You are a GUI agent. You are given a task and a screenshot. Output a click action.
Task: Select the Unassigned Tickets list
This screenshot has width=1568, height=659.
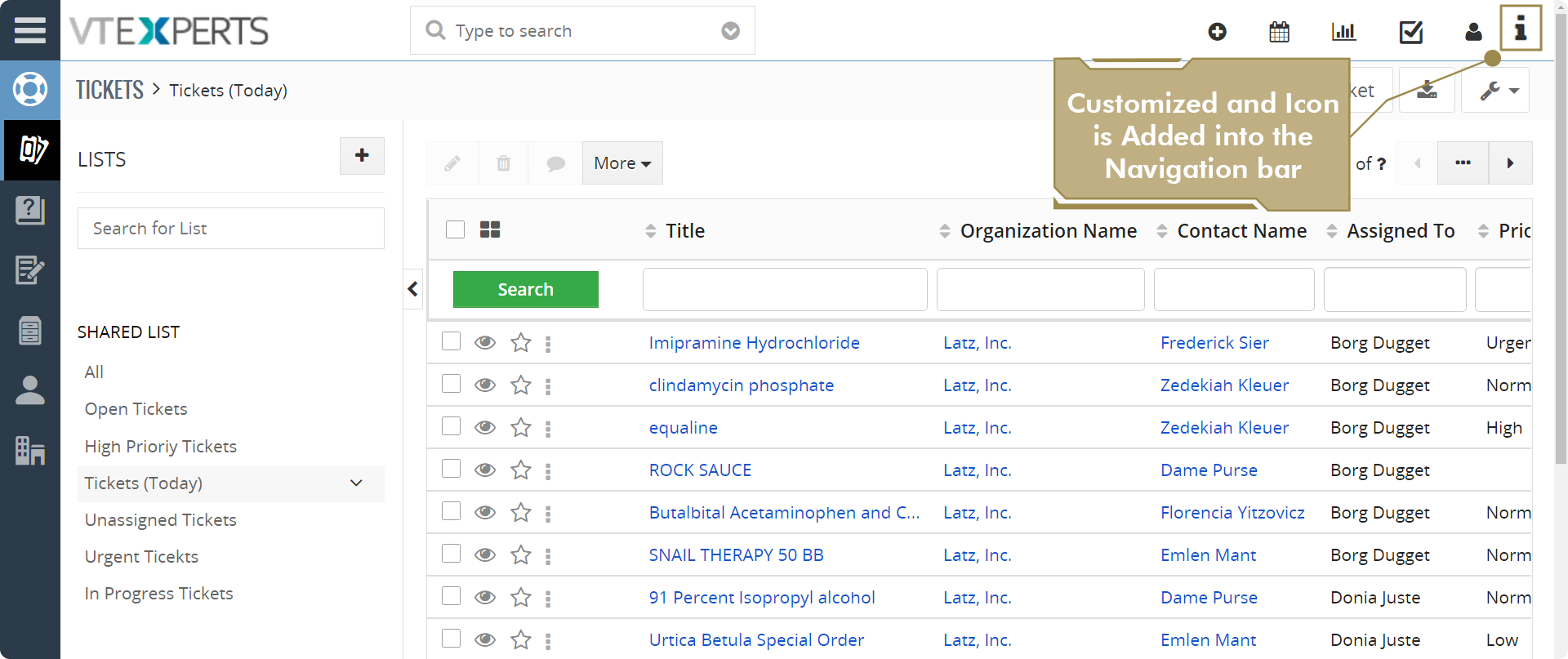tap(161, 520)
